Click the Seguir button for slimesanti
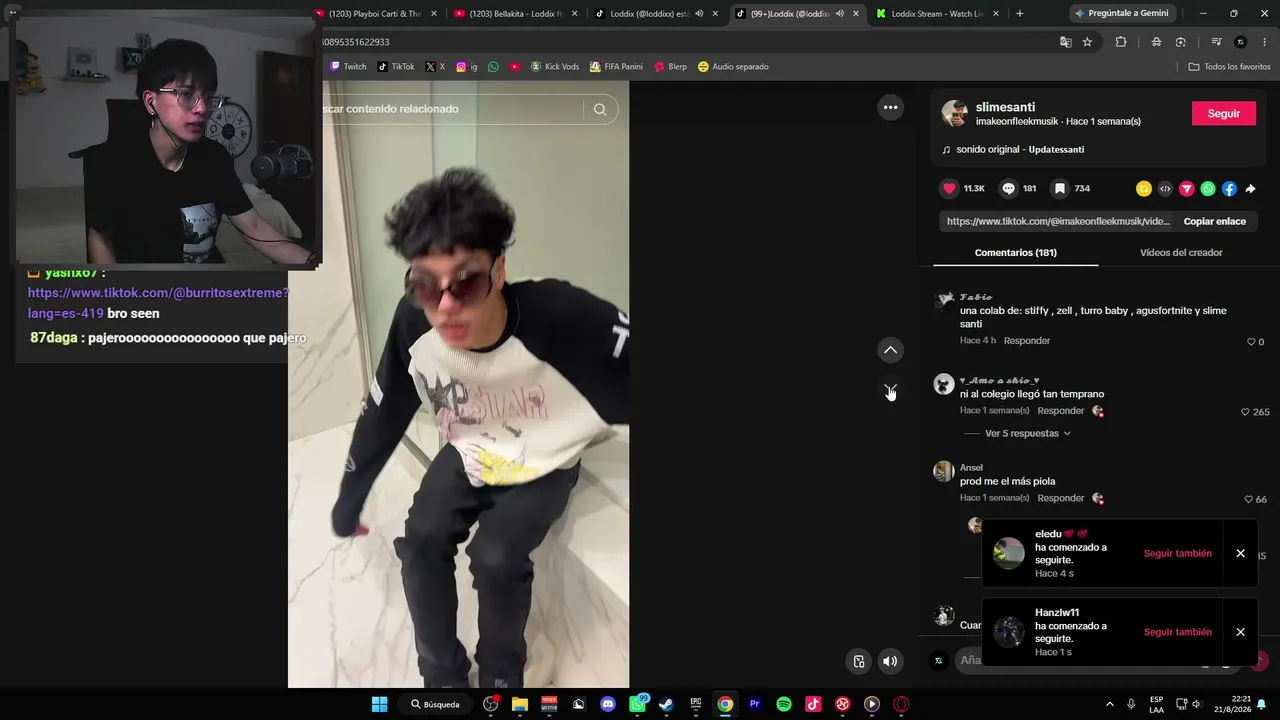Screen dimensions: 1280x720 coord(1223,113)
